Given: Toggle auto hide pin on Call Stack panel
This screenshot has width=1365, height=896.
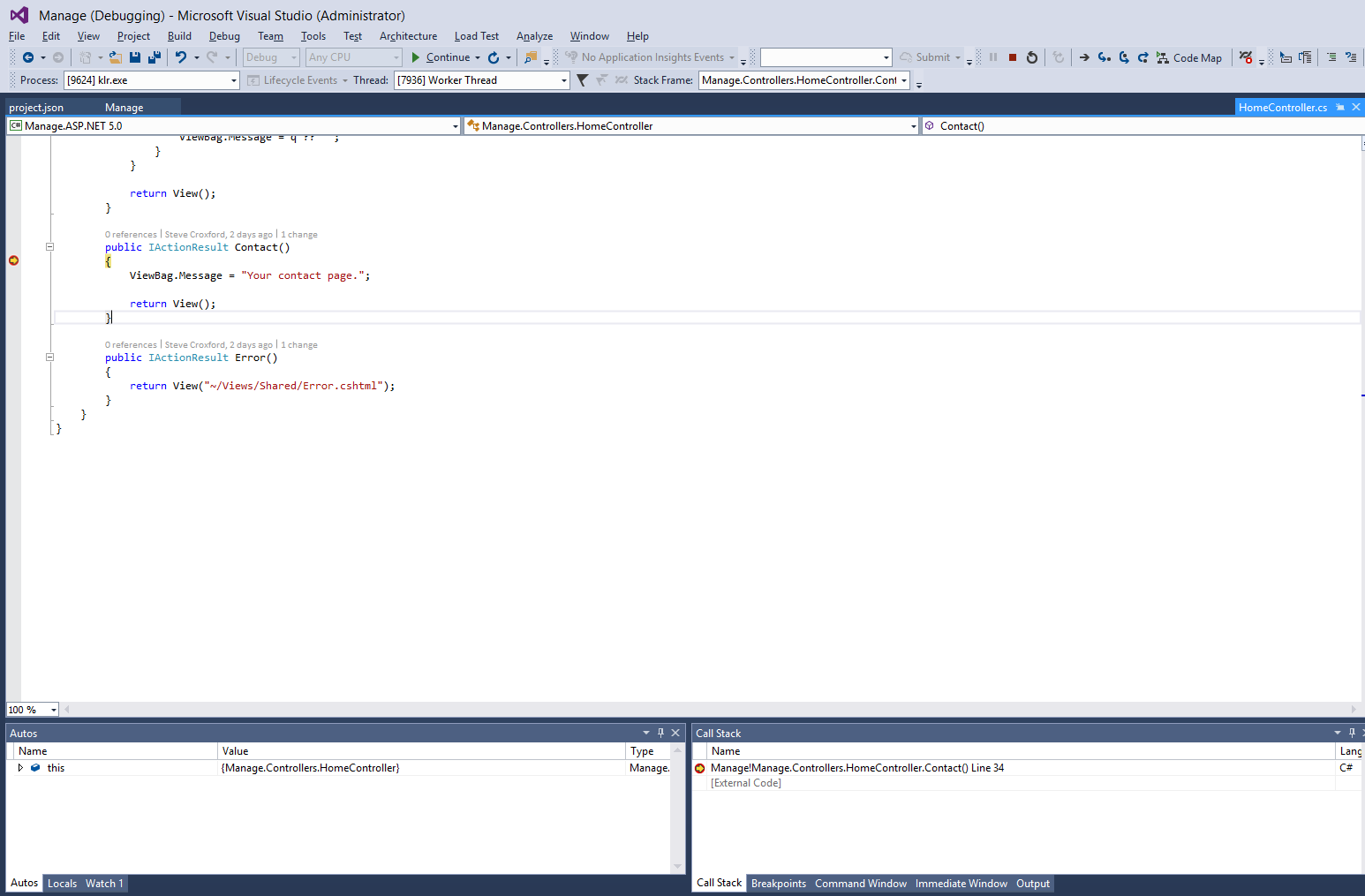Looking at the screenshot, I should click(x=1352, y=733).
